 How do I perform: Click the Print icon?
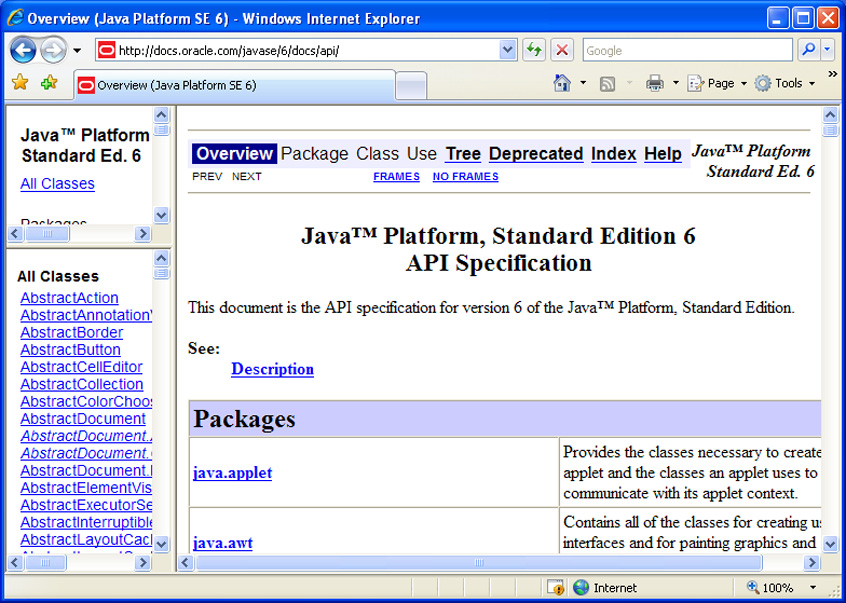tap(655, 83)
